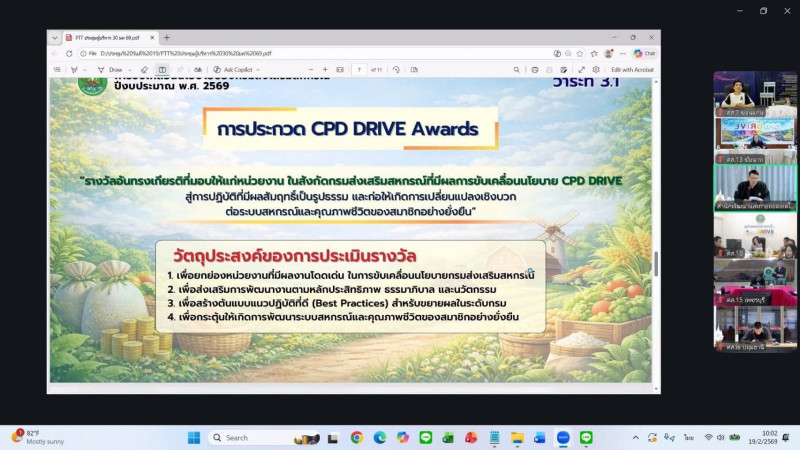Open Edit with Acrobat
This screenshot has width=800, height=450.
634,70
